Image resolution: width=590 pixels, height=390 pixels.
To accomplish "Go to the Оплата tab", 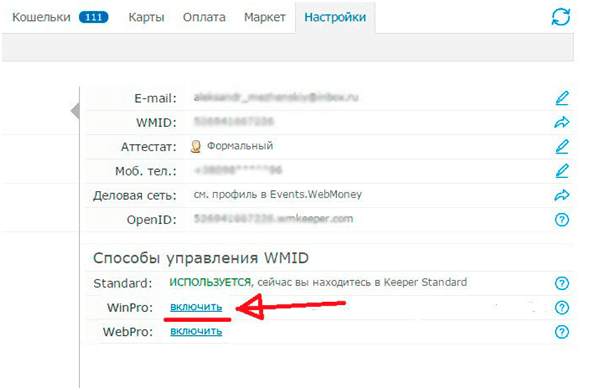I will (204, 17).
